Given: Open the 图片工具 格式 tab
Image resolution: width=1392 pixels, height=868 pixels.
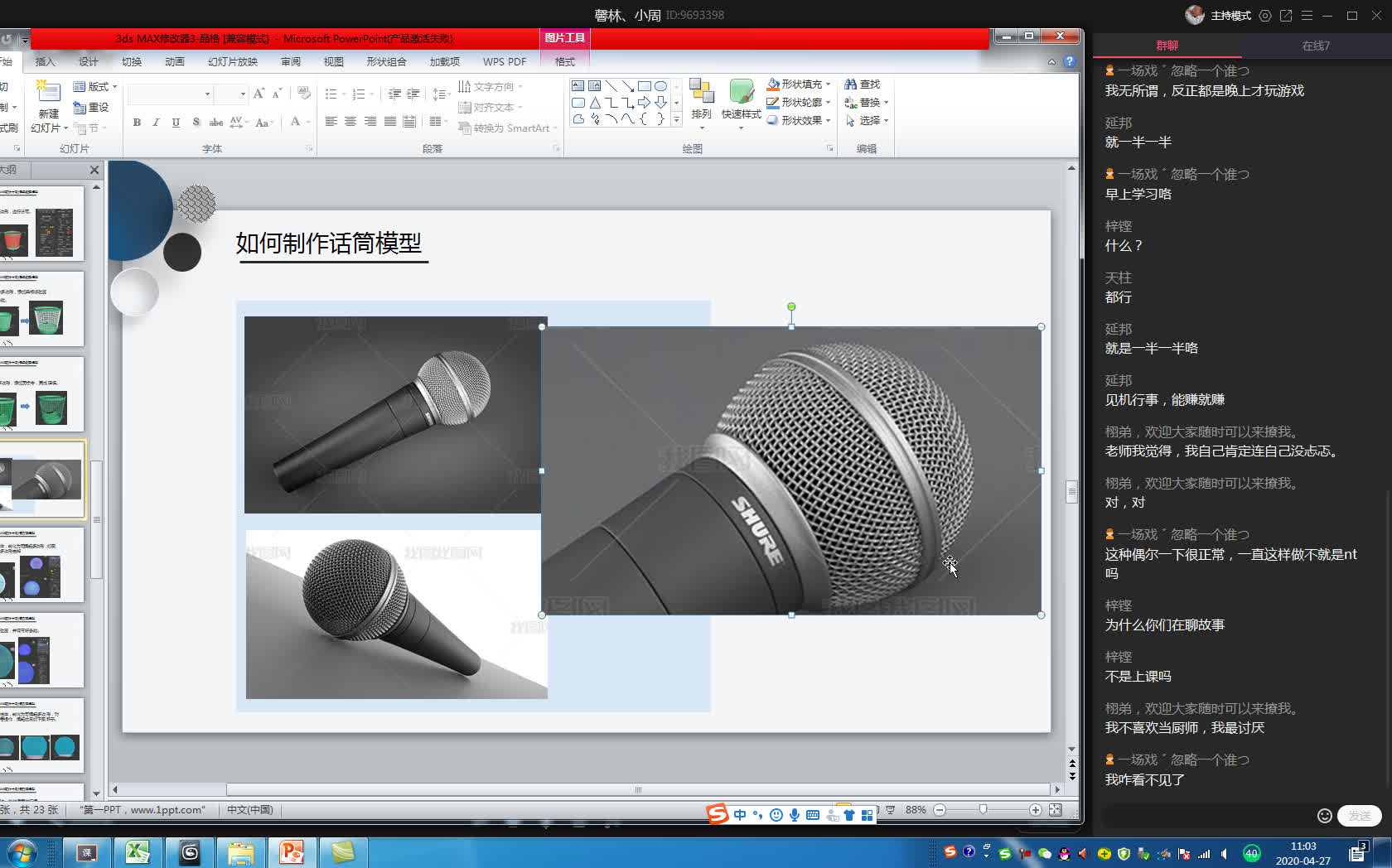Looking at the screenshot, I should tap(564, 61).
